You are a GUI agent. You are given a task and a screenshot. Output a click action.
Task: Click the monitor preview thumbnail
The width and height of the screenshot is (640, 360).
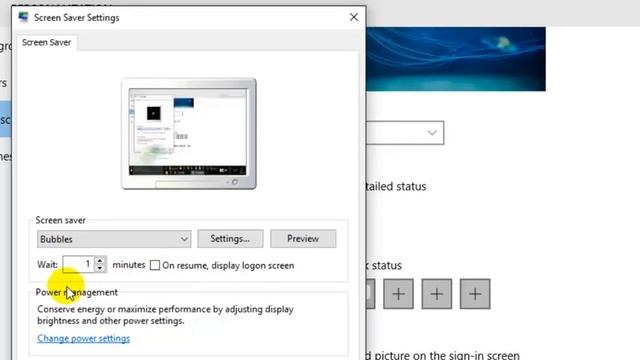tap(189, 133)
